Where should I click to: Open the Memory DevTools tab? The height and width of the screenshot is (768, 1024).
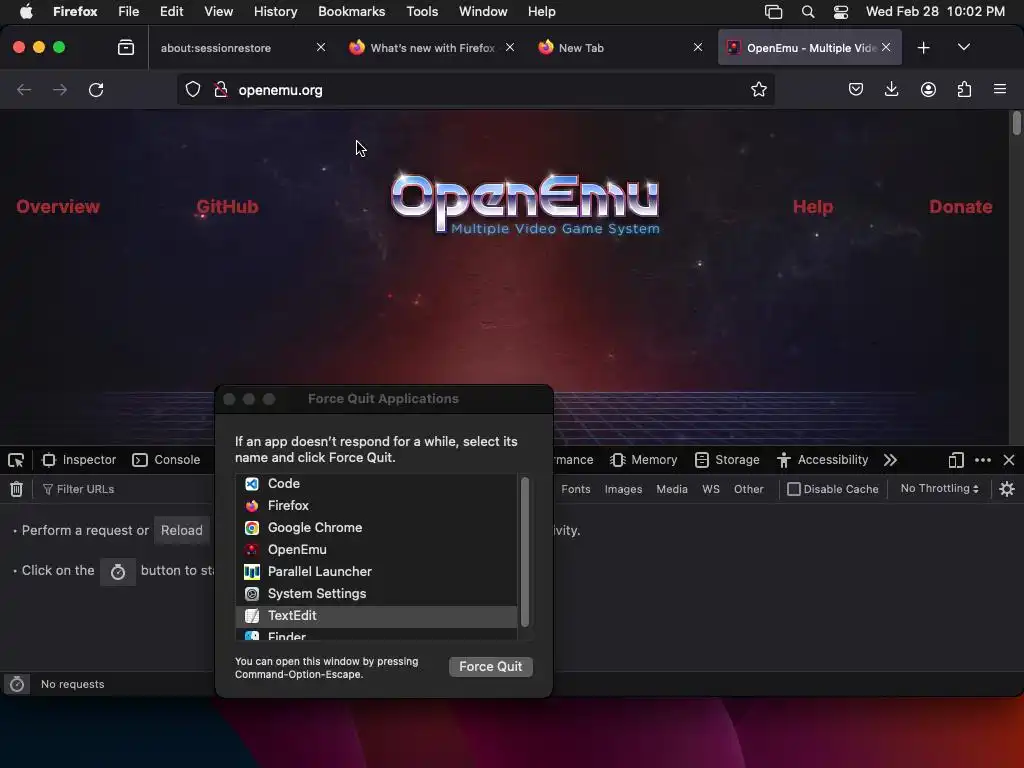644,460
